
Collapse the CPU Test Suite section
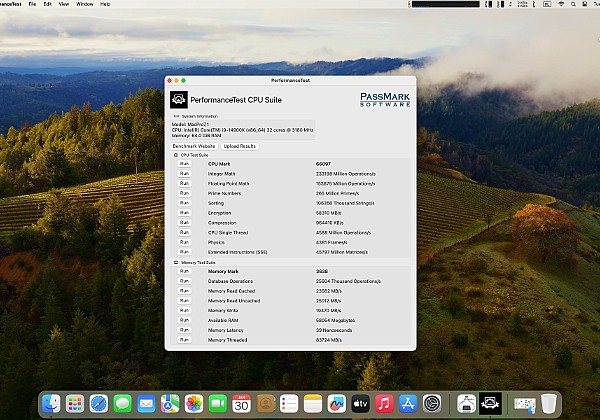(x=176, y=155)
